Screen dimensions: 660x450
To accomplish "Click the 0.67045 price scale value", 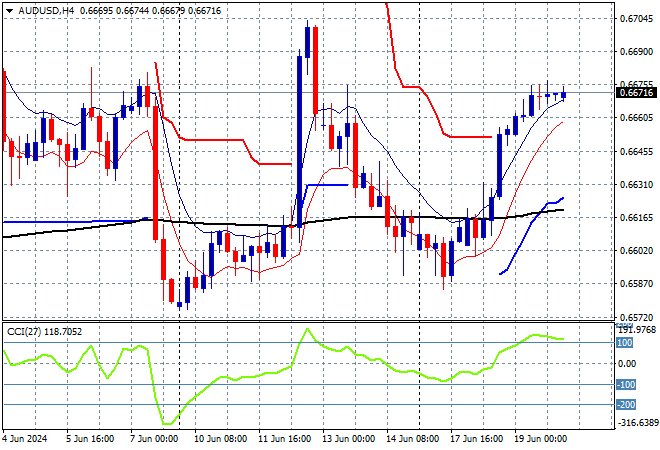I will [x=636, y=19].
